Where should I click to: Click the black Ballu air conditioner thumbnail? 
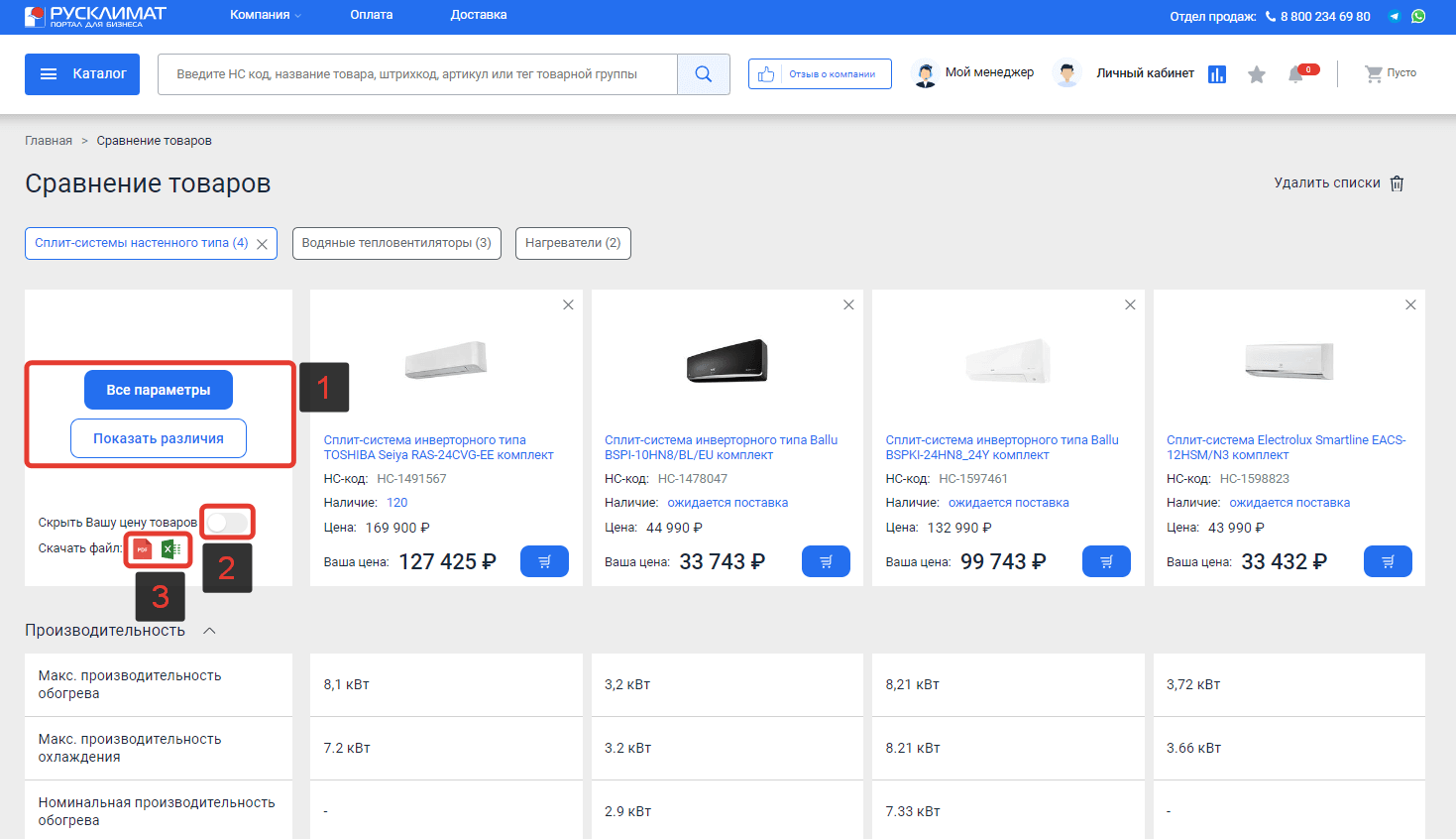[727, 361]
